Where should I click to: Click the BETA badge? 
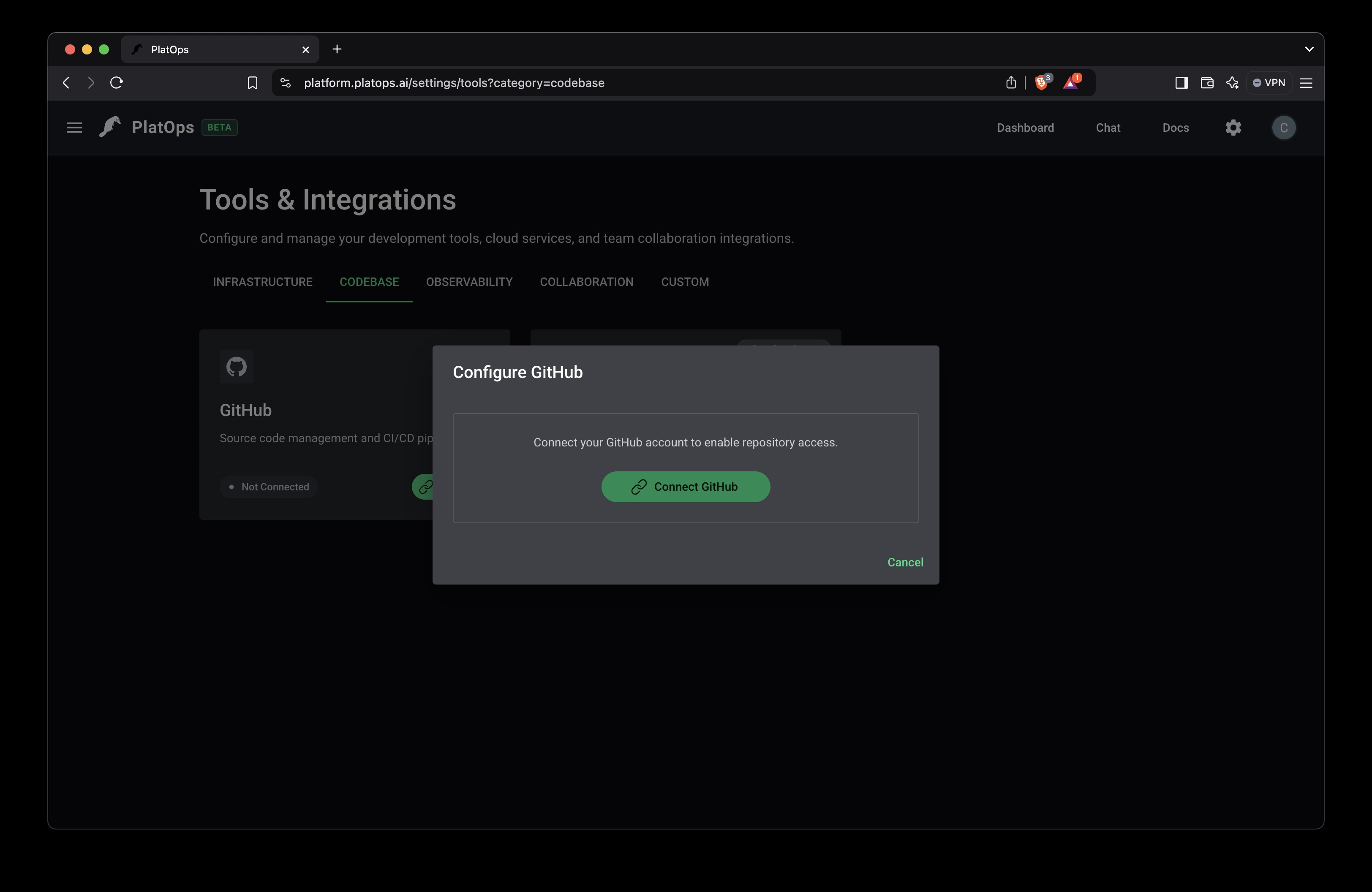pos(220,128)
